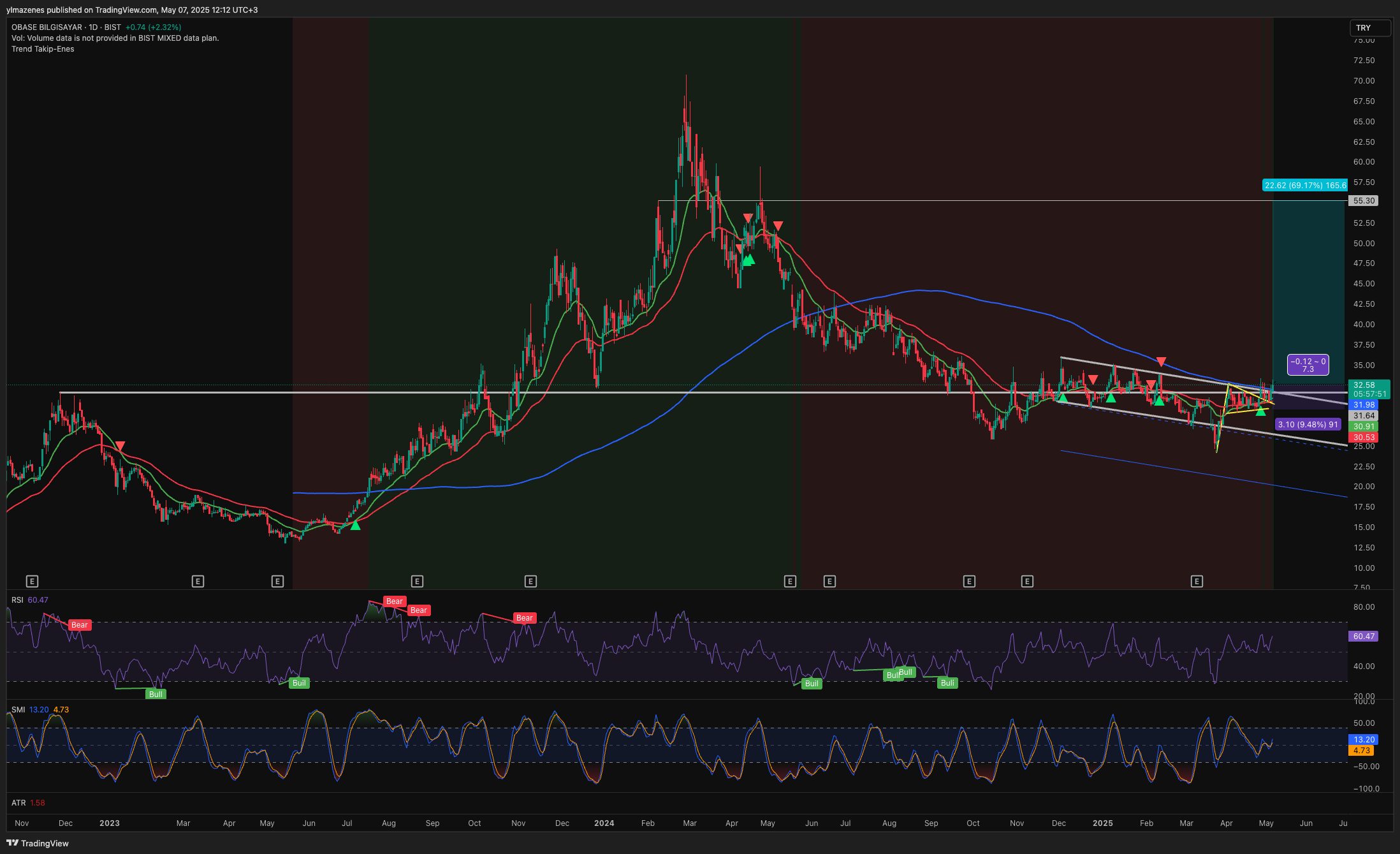
Task: Click the Vol volume data notice text
Action: pyautogui.click(x=115, y=38)
